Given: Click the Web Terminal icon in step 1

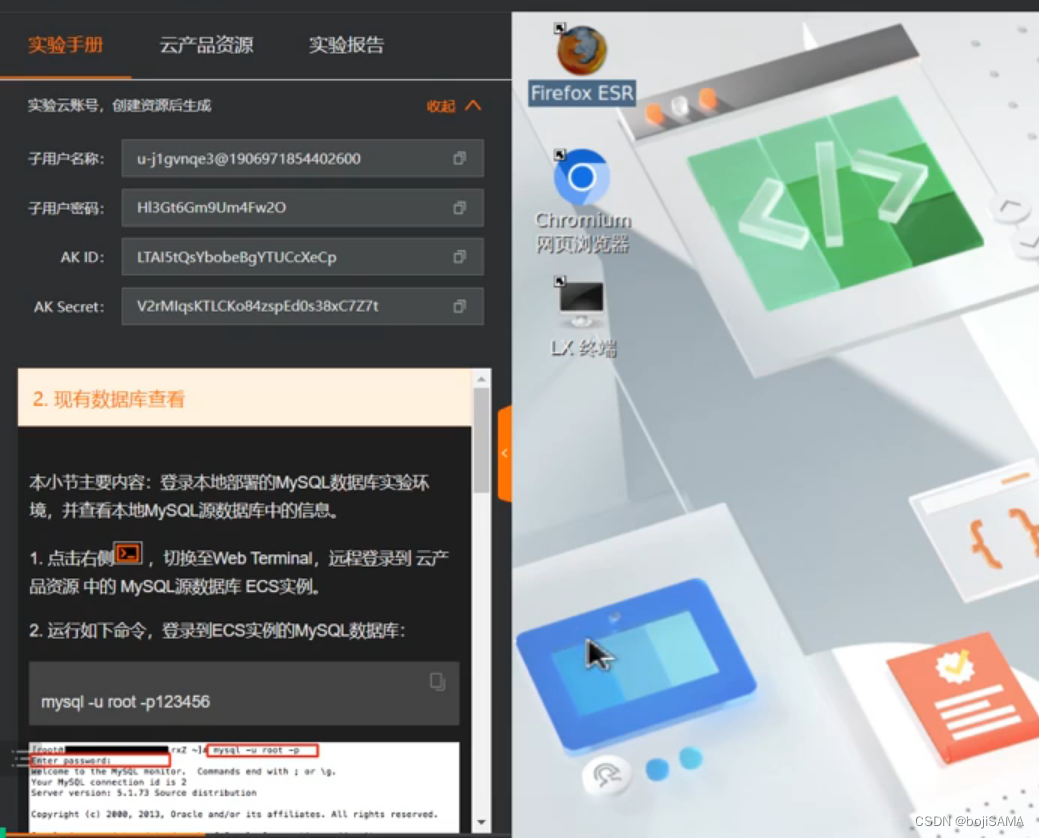Looking at the screenshot, I should point(126,551).
